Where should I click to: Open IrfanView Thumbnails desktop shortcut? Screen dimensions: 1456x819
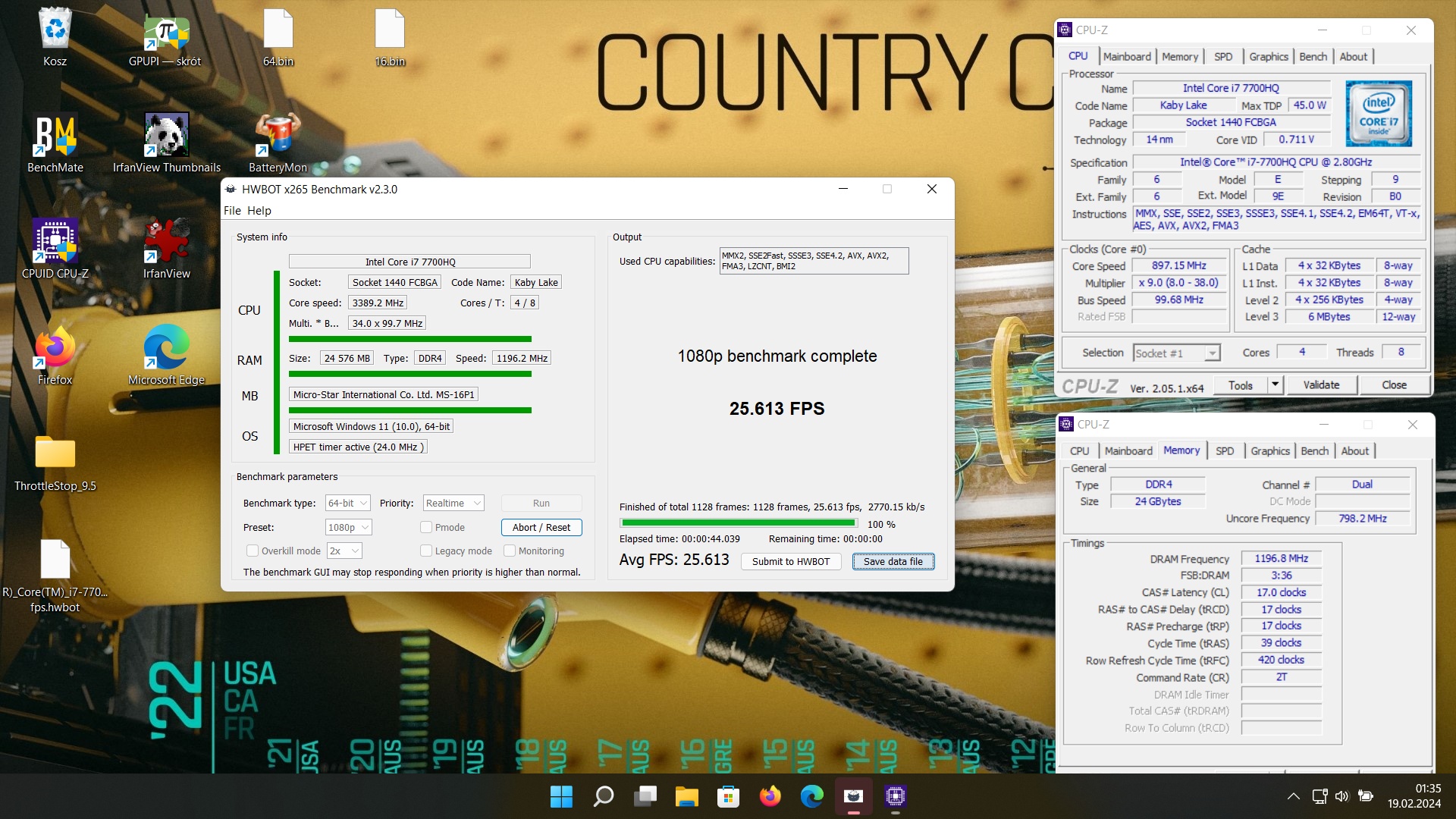click(x=167, y=144)
